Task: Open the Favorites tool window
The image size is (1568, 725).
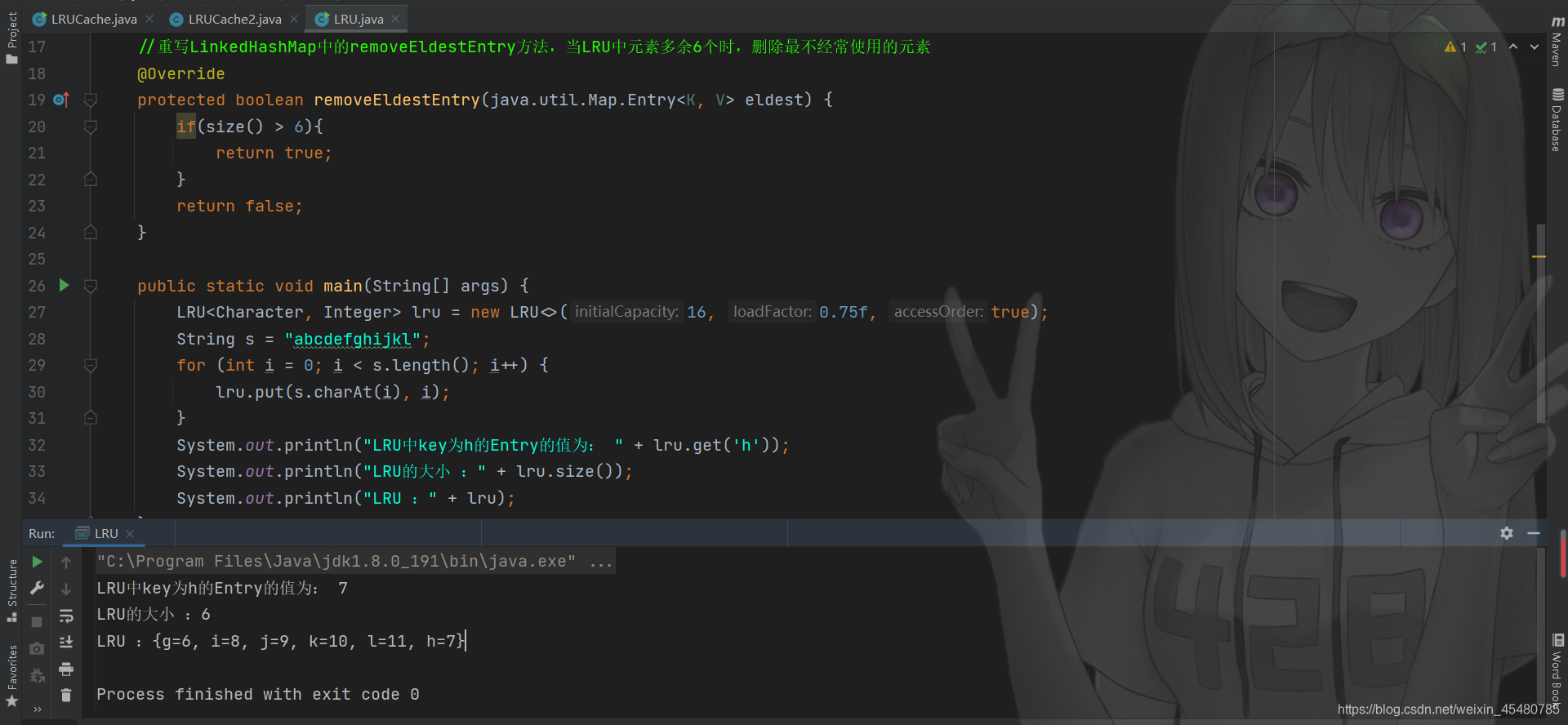Action: pyautogui.click(x=11, y=676)
